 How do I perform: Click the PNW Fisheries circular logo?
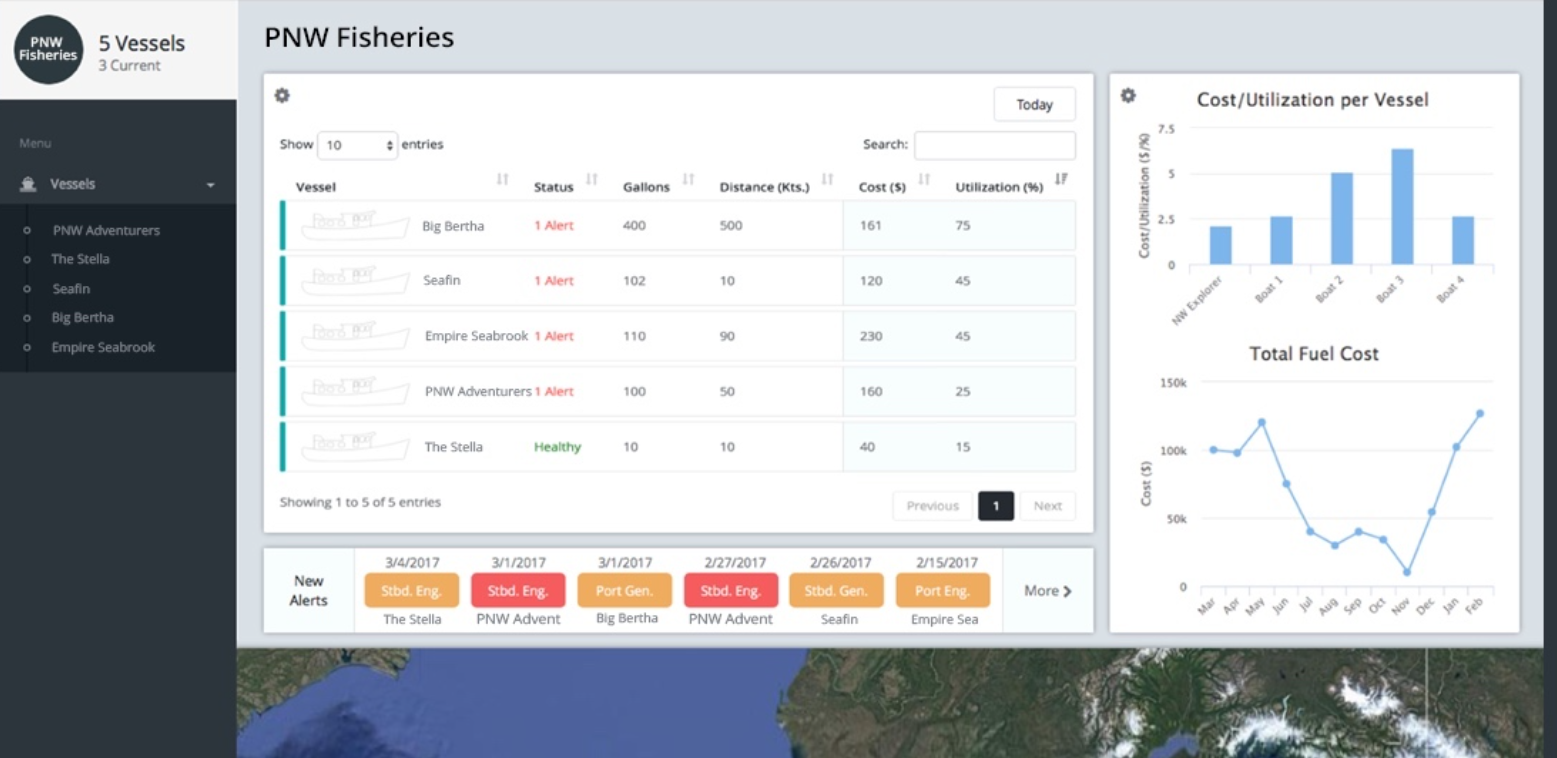tap(48, 50)
